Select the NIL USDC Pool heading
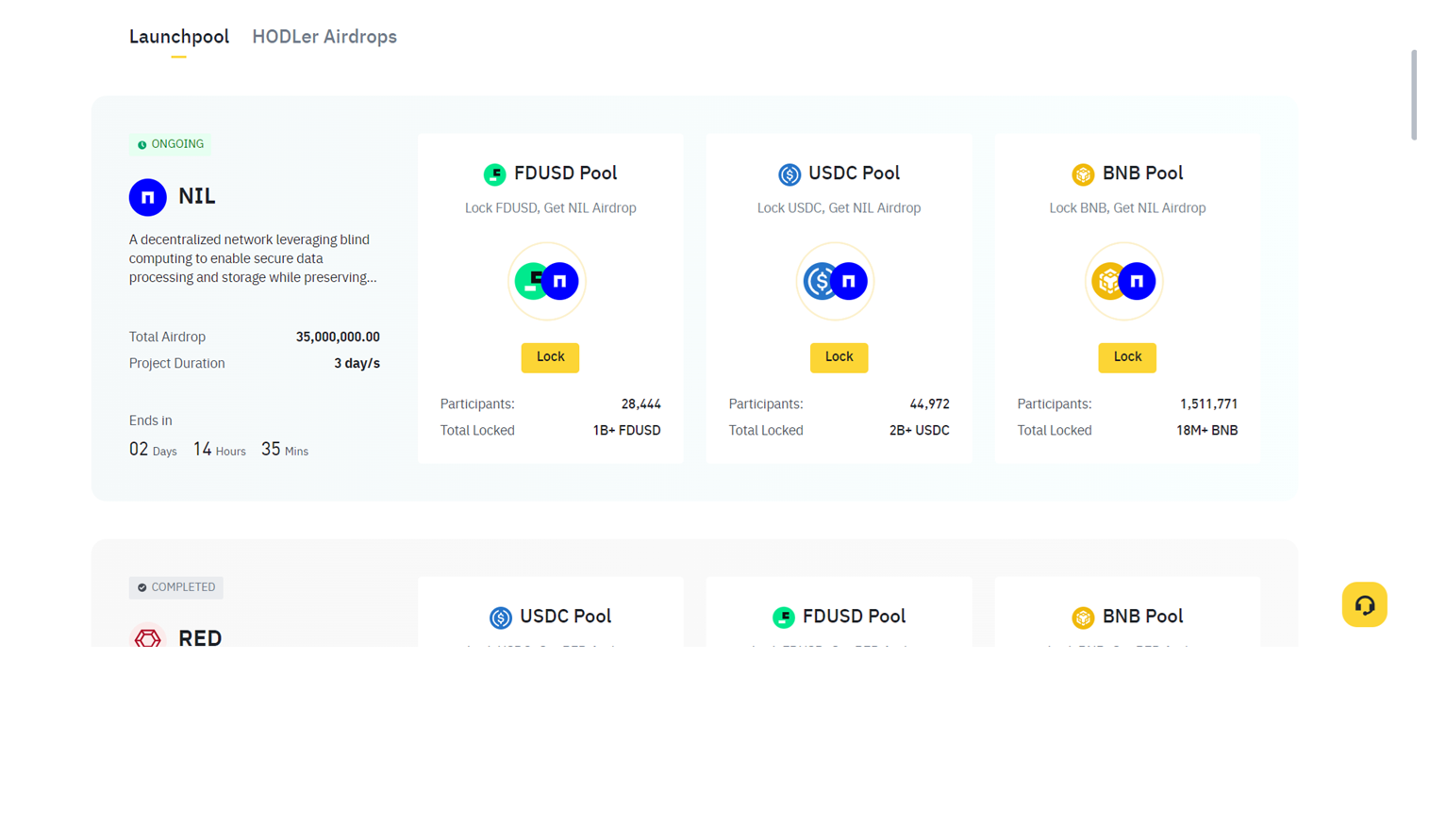Screen dimensions: 1446x840 tap(855, 173)
